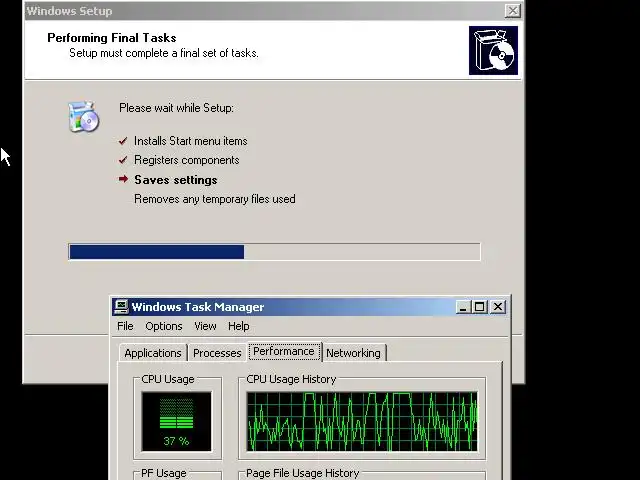The height and width of the screenshot is (480, 640).
Task: Click the Task Manager title bar icon
Action: click(121, 307)
